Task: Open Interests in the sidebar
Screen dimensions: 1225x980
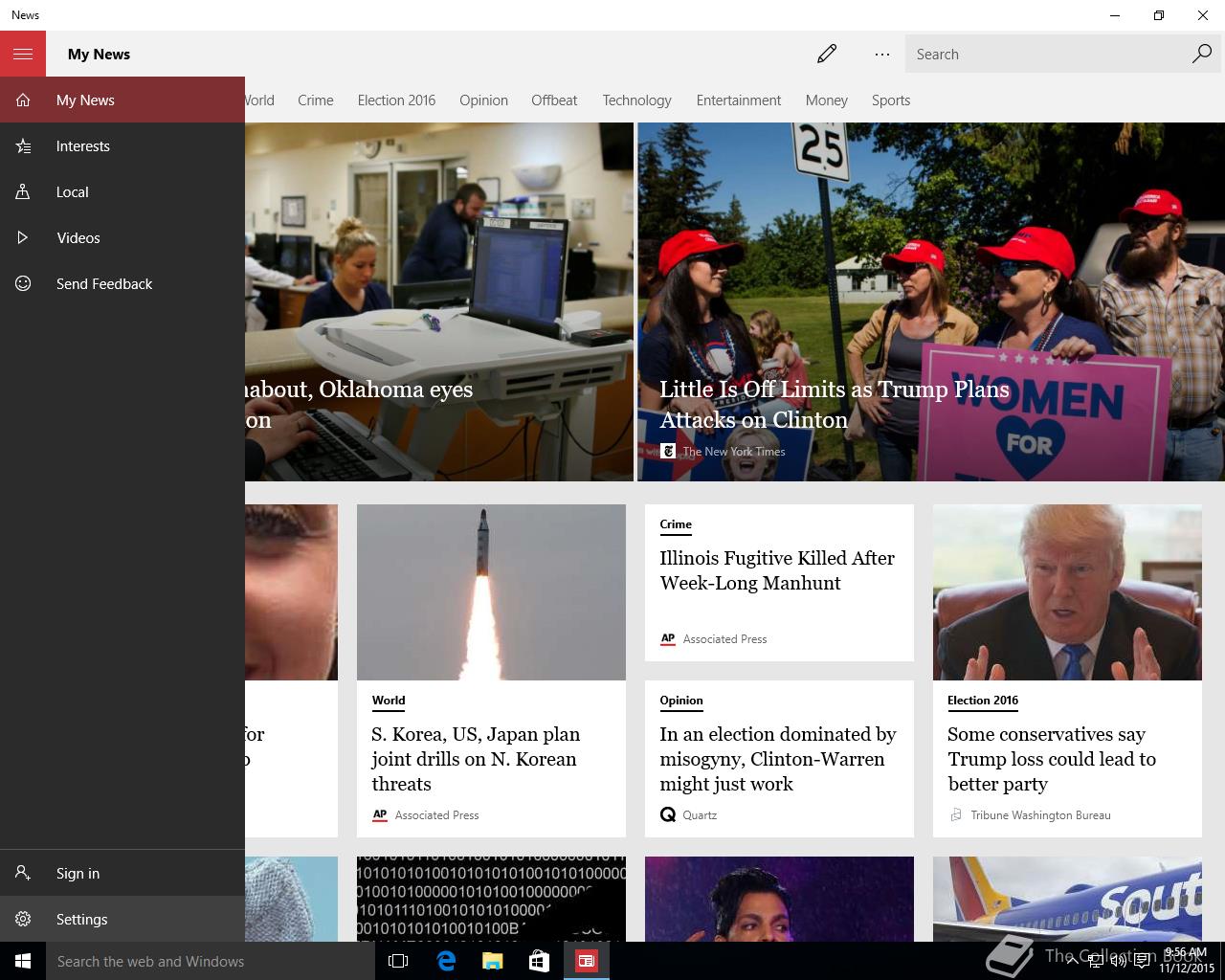Action: point(122,145)
